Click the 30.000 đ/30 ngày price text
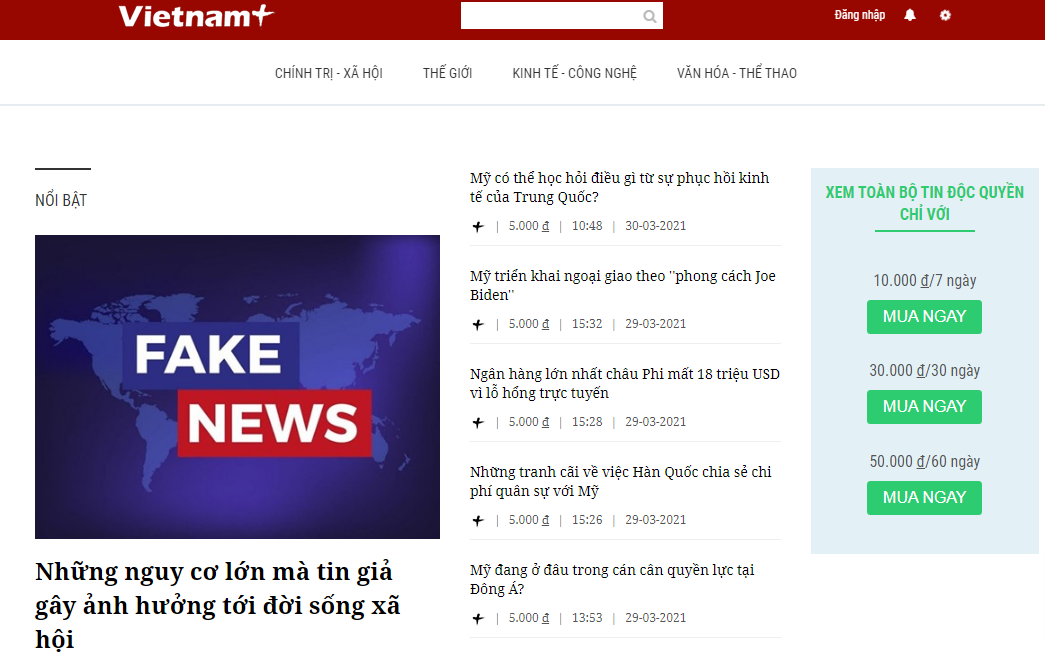 (924, 371)
